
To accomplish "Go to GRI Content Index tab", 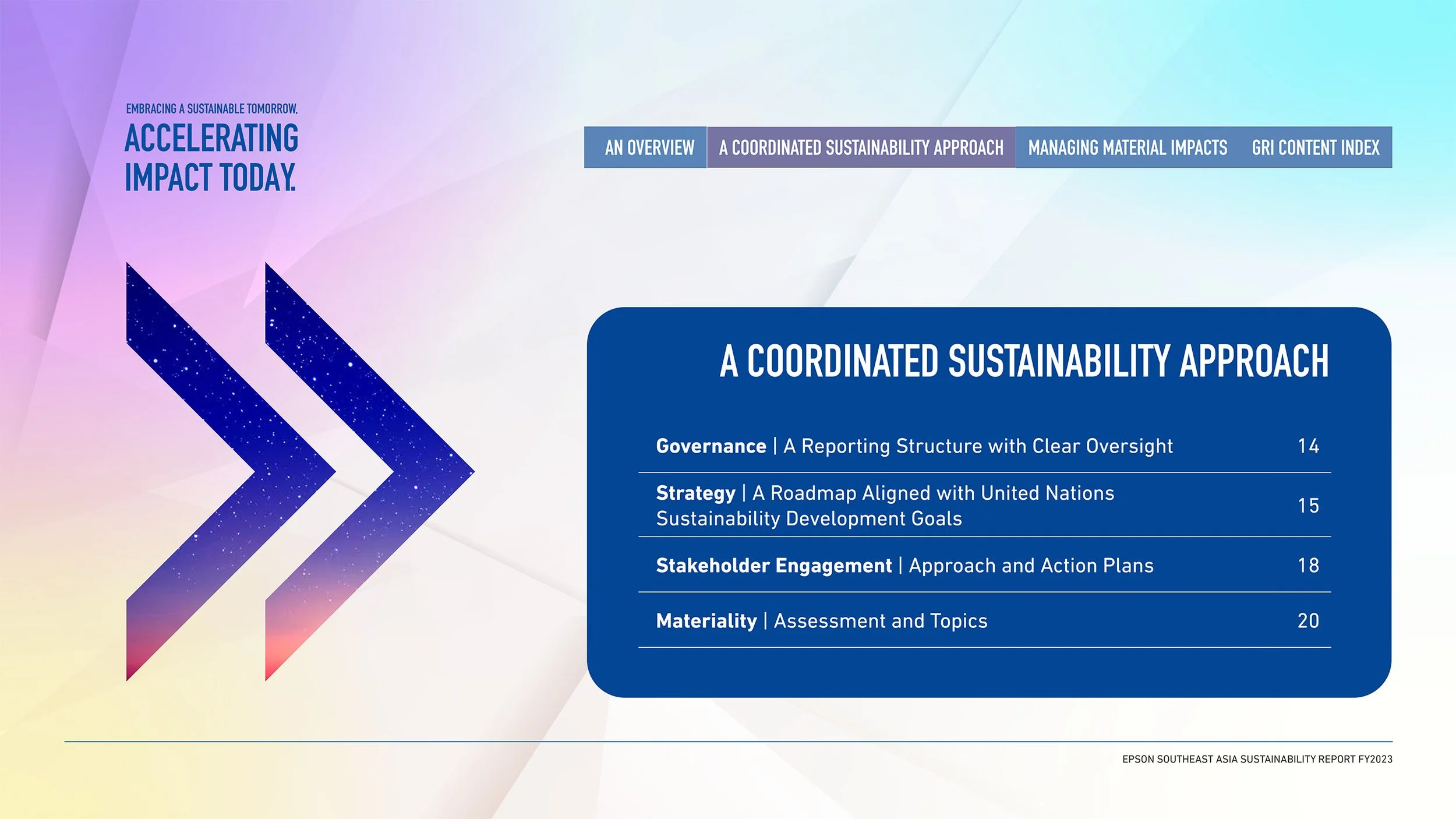I will [1315, 147].
